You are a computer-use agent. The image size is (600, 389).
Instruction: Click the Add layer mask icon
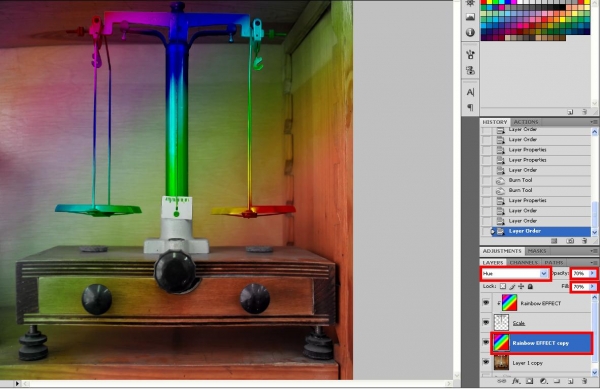530,381
